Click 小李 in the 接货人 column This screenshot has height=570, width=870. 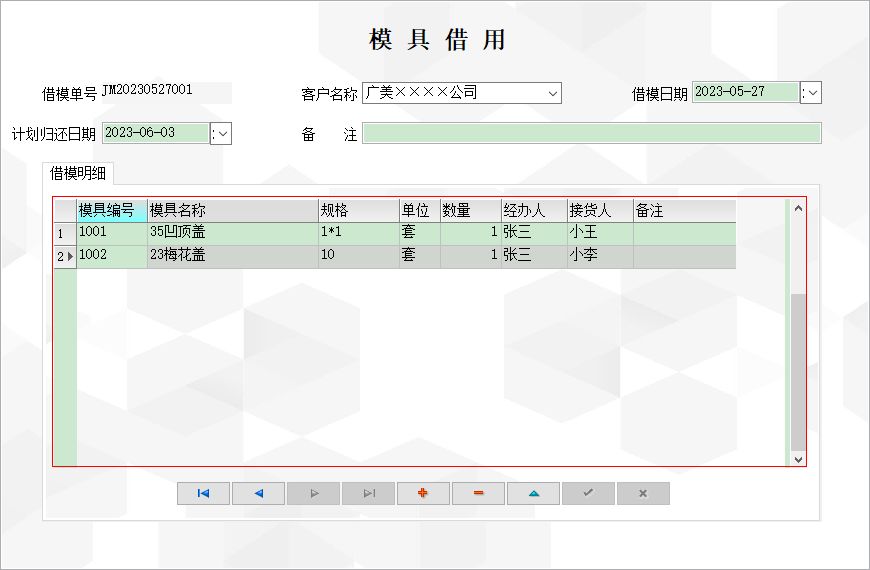(x=600, y=257)
